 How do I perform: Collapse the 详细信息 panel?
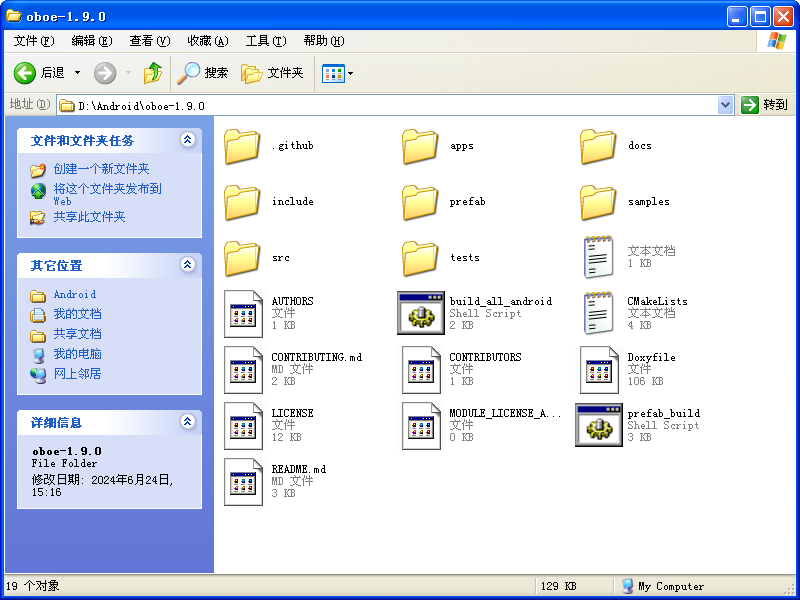(188, 422)
